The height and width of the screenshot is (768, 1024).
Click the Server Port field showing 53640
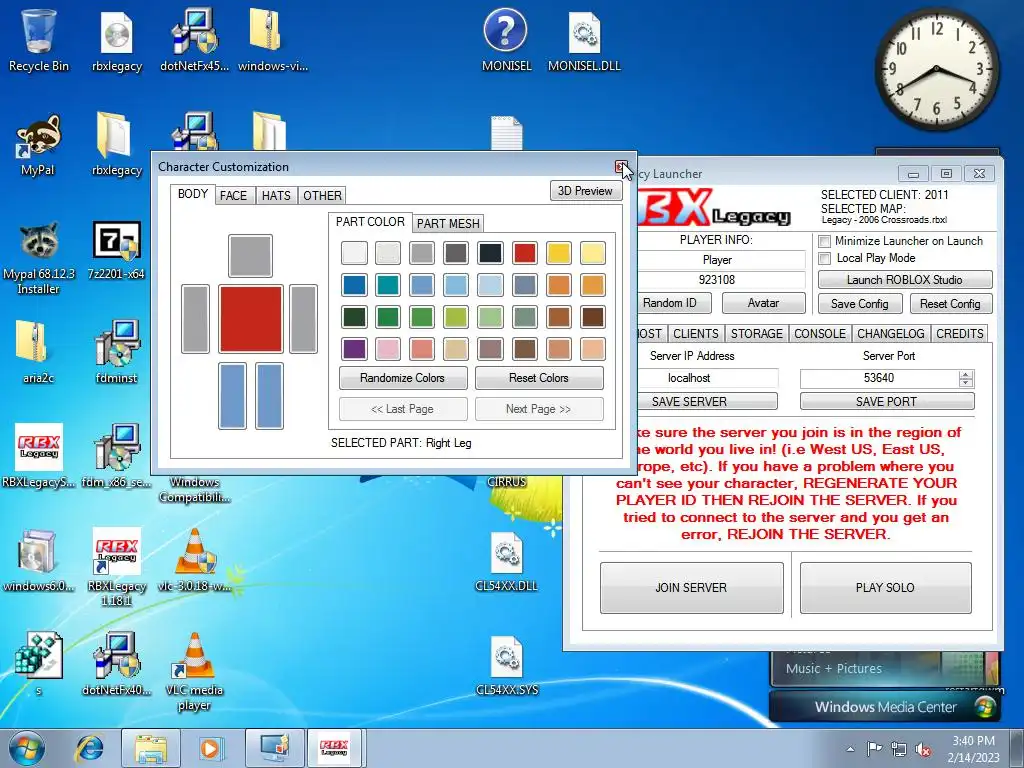pyautogui.click(x=878, y=378)
